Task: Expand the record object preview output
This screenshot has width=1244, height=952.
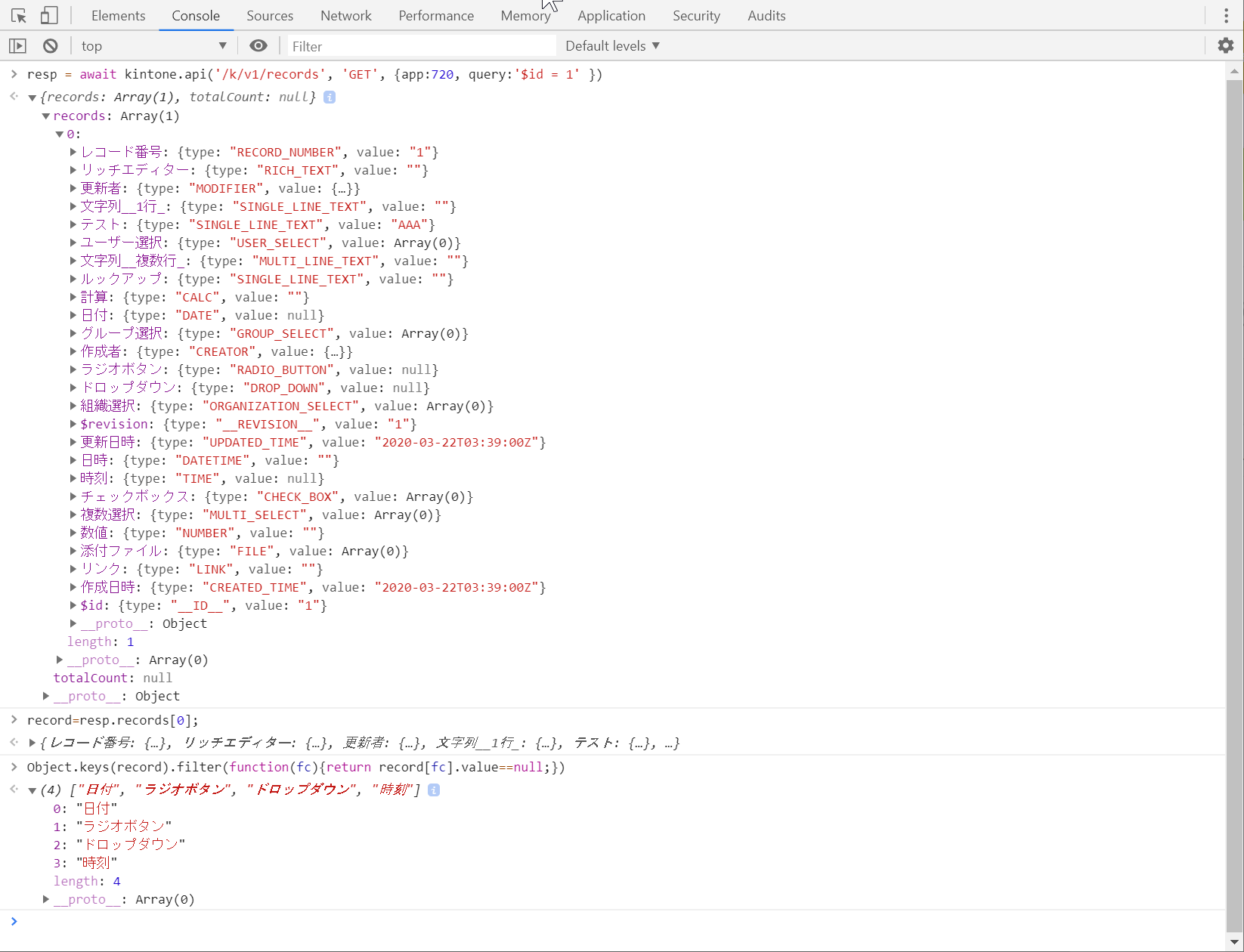Action: click(32, 743)
